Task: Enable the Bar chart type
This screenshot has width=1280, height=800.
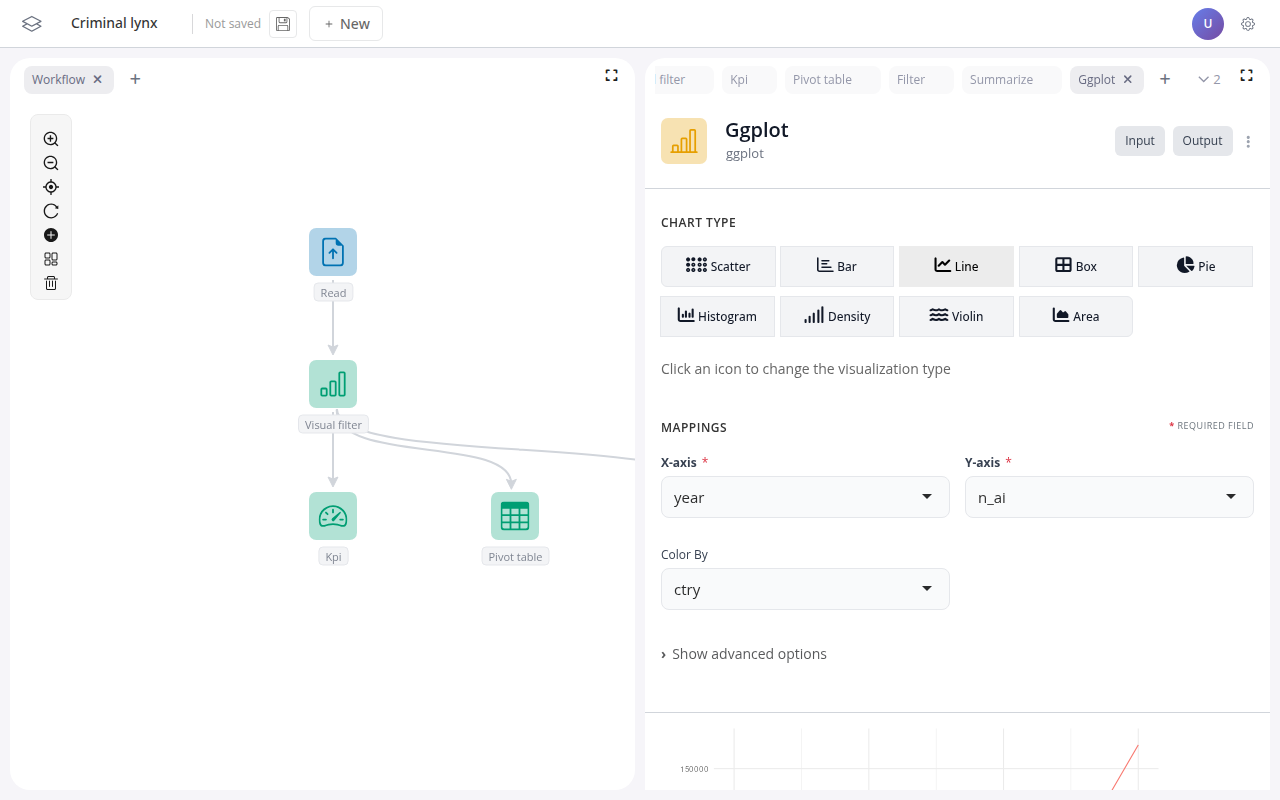Action: [x=837, y=266]
